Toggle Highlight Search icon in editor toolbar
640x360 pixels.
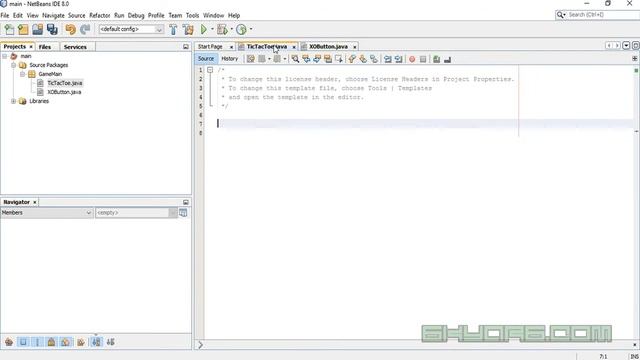click(328, 59)
